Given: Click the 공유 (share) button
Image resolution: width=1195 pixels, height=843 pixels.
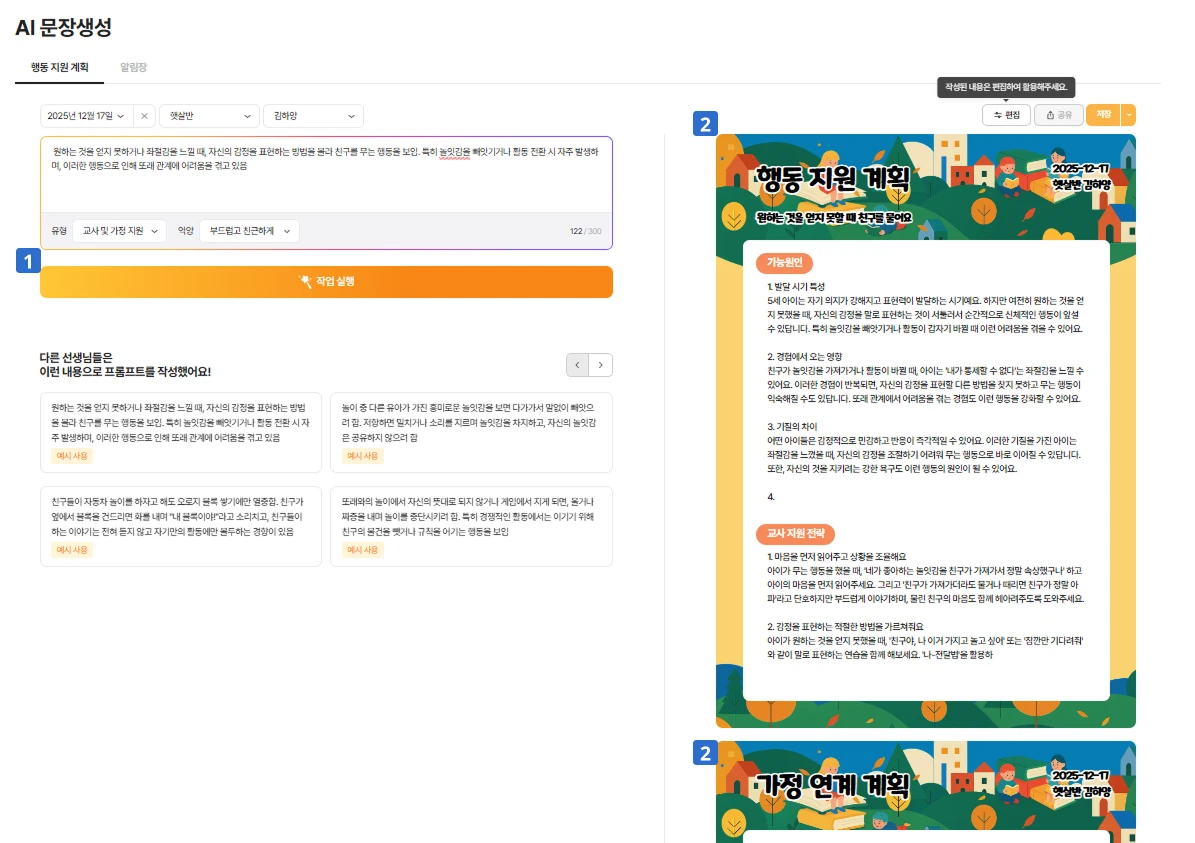Looking at the screenshot, I should pos(1058,116).
